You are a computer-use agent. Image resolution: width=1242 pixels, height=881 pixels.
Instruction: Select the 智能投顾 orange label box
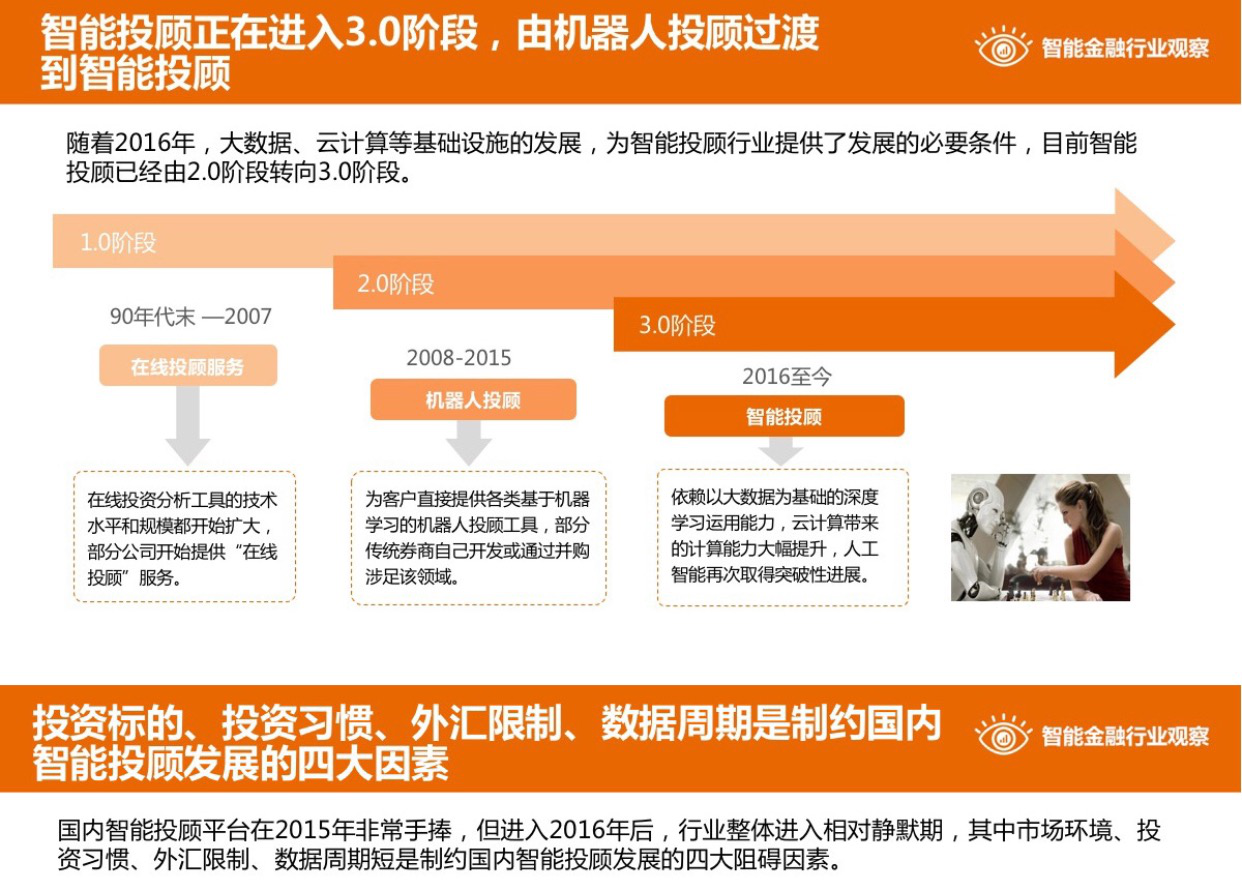(x=784, y=416)
